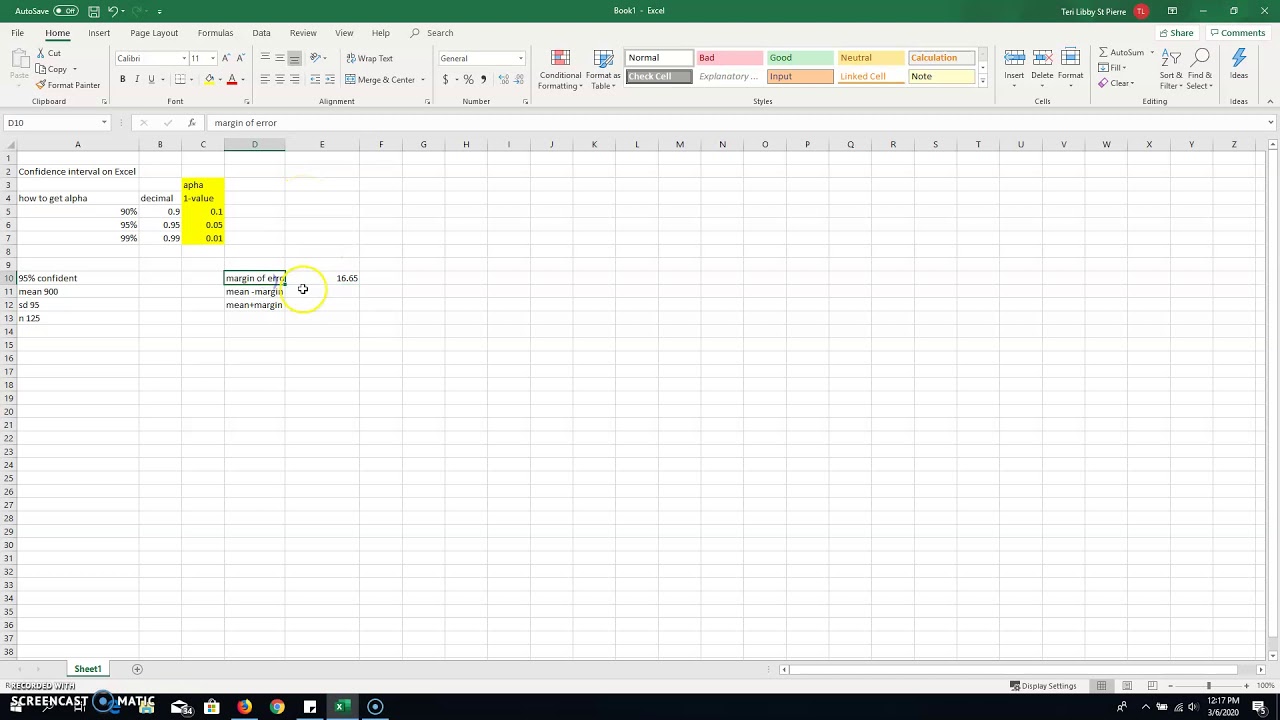Switch to the Review tab
The width and height of the screenshot is (1280, 720).
tap(303, 33)
